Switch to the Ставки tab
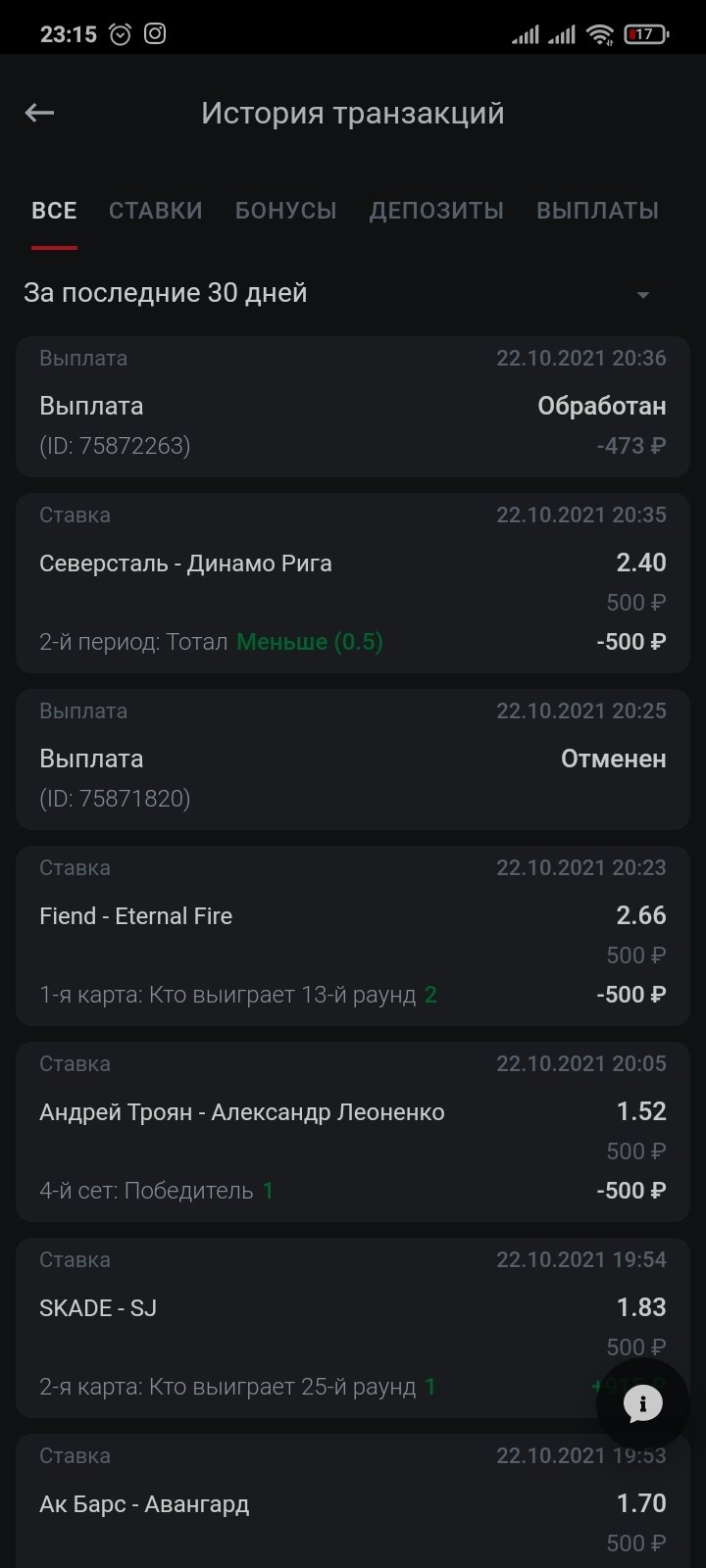Screen dimensions: 706x1568 [156, 211]
